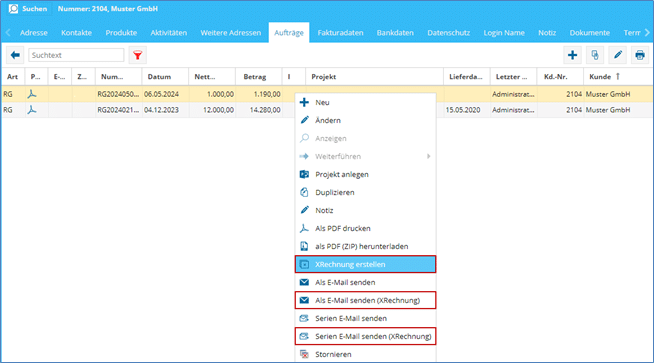
Task: Open the Aktivitäten tab
Action: pos(169,33)
